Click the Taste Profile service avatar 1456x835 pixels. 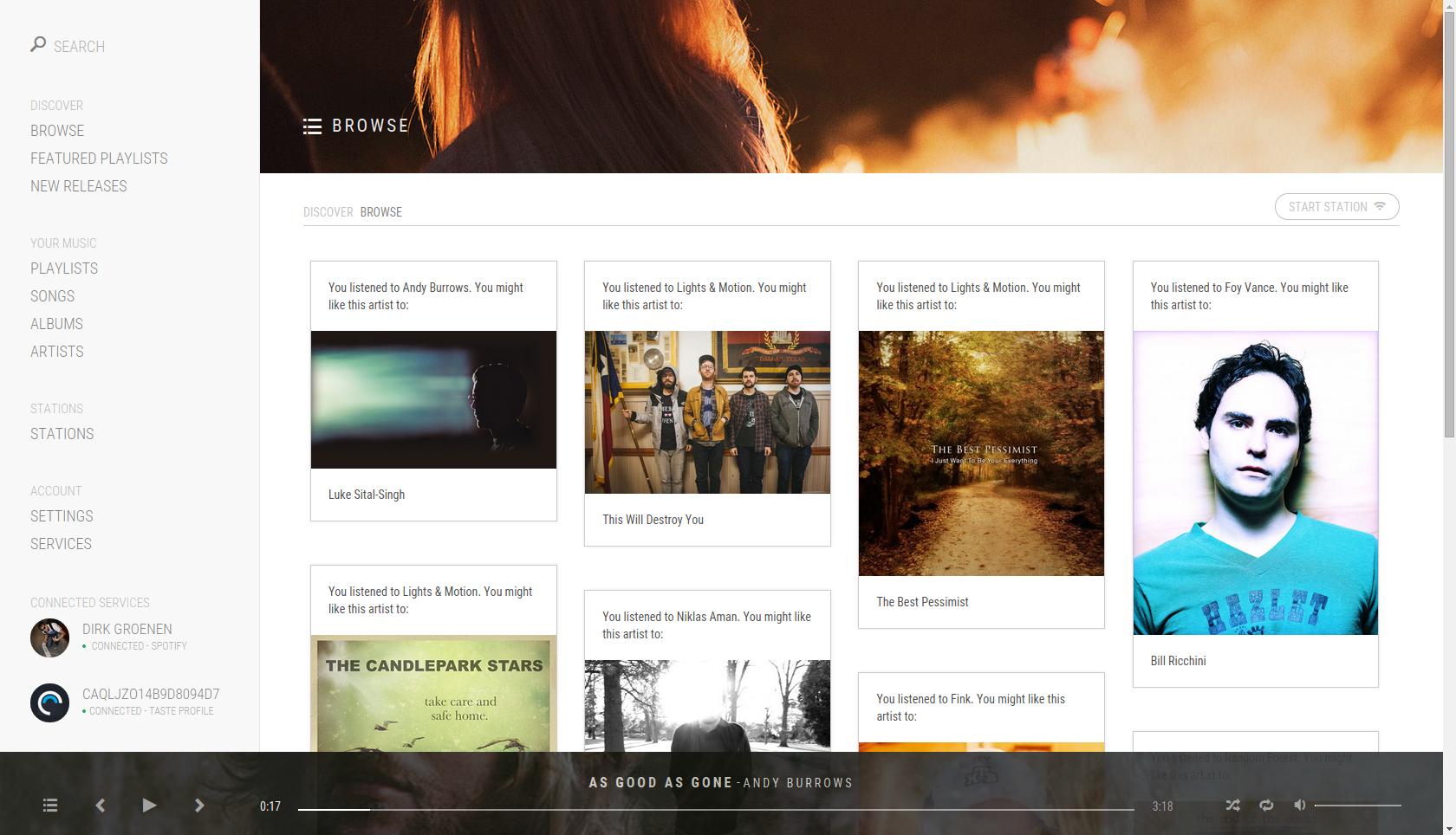coord(49,702)
